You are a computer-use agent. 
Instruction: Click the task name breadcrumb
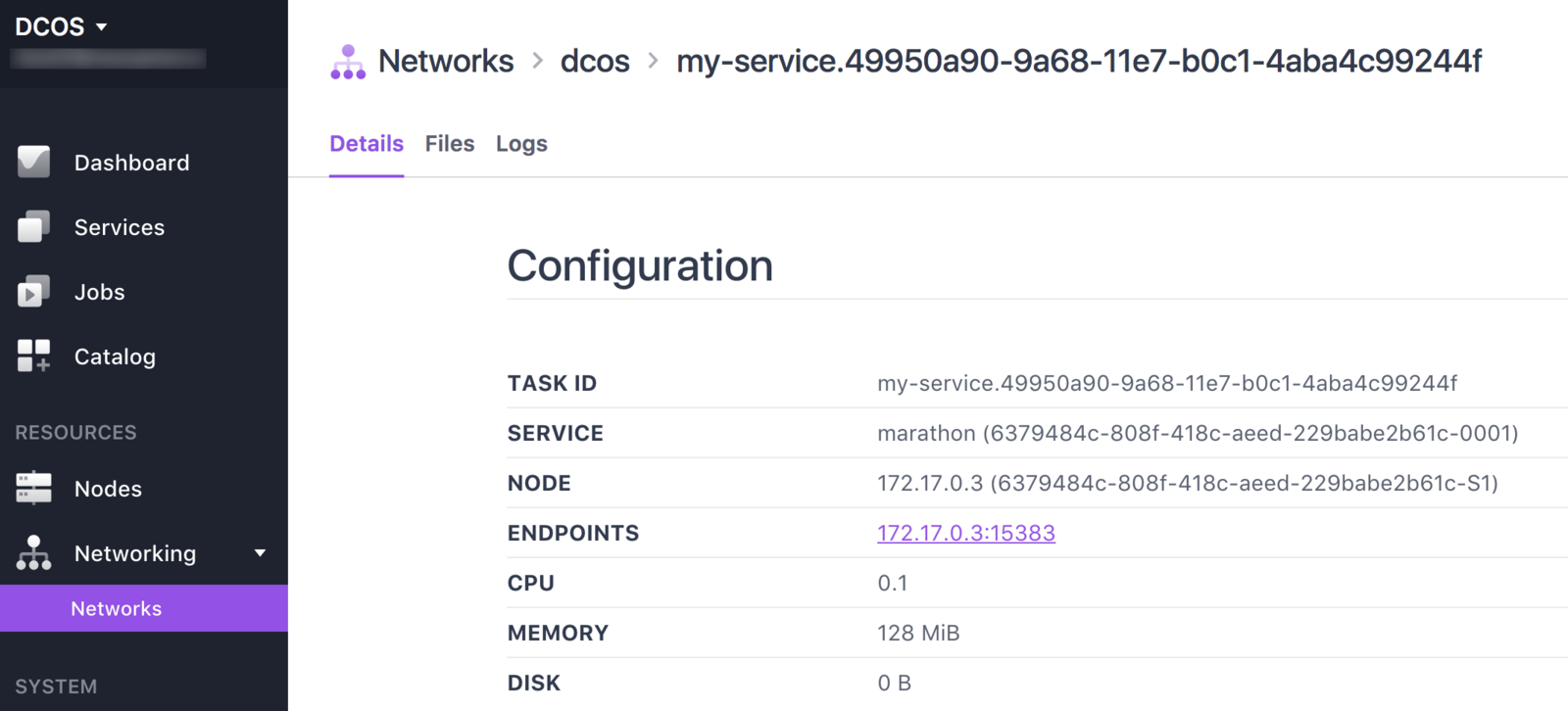1079,61
